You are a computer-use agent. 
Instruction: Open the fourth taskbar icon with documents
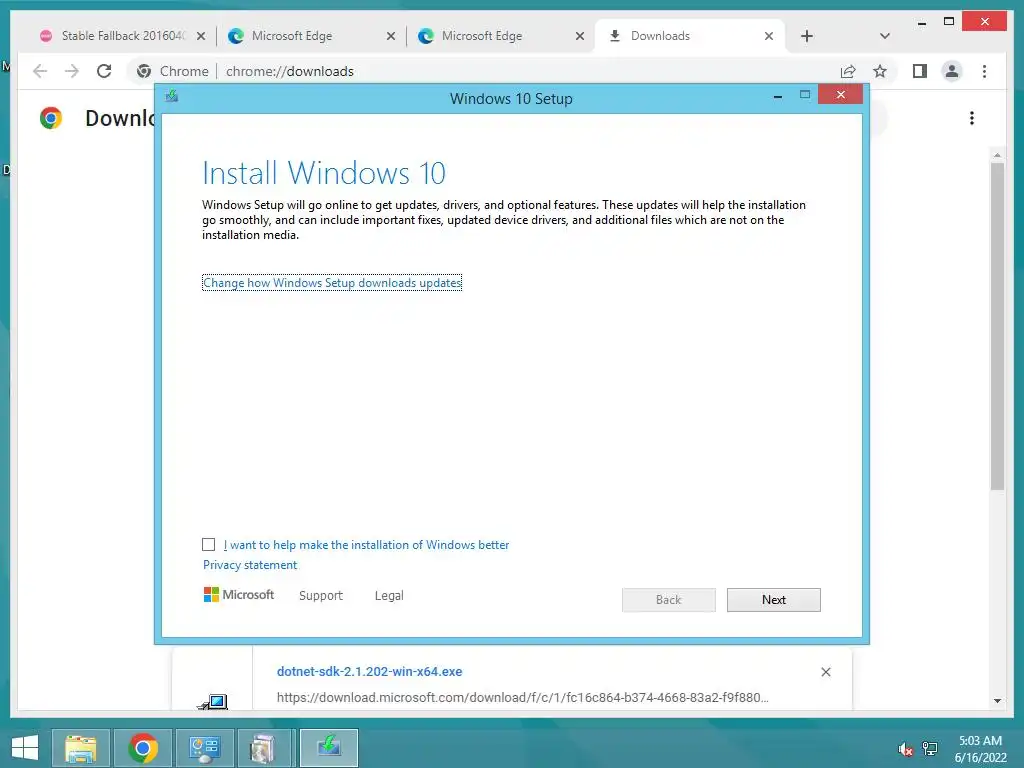click(266, 748)
